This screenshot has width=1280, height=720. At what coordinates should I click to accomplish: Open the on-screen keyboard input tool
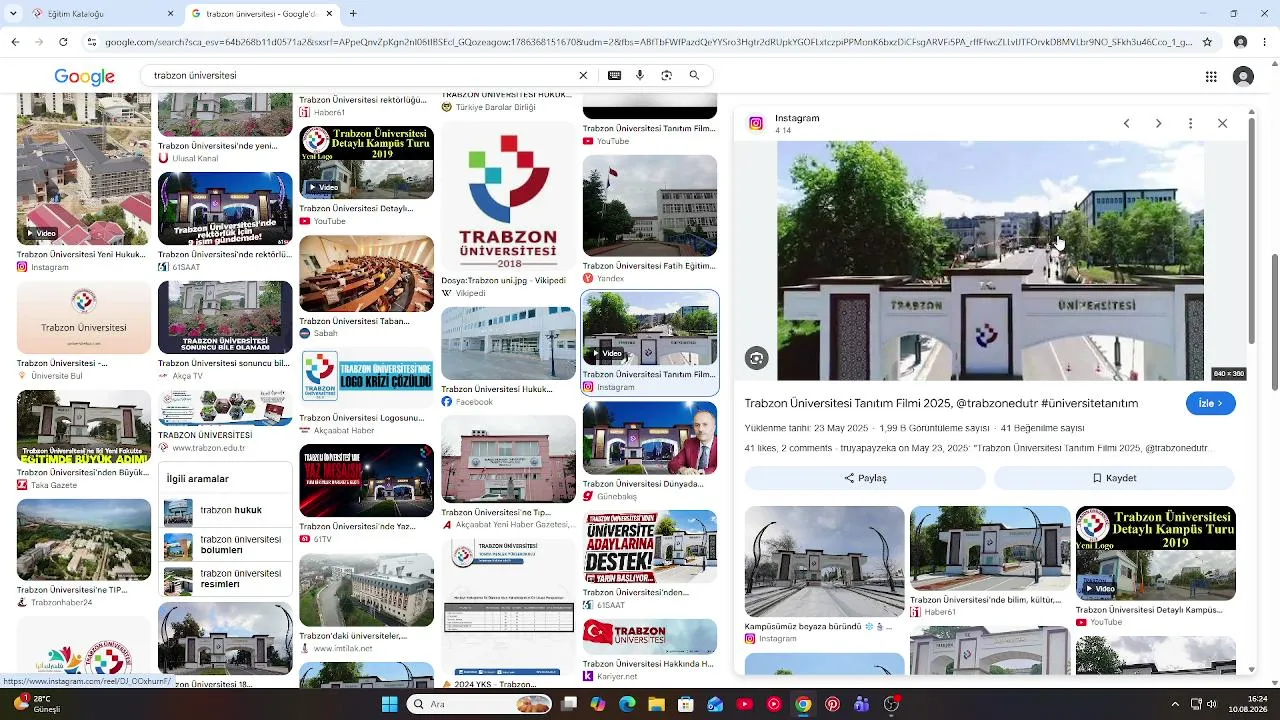(x=614, y=76)
